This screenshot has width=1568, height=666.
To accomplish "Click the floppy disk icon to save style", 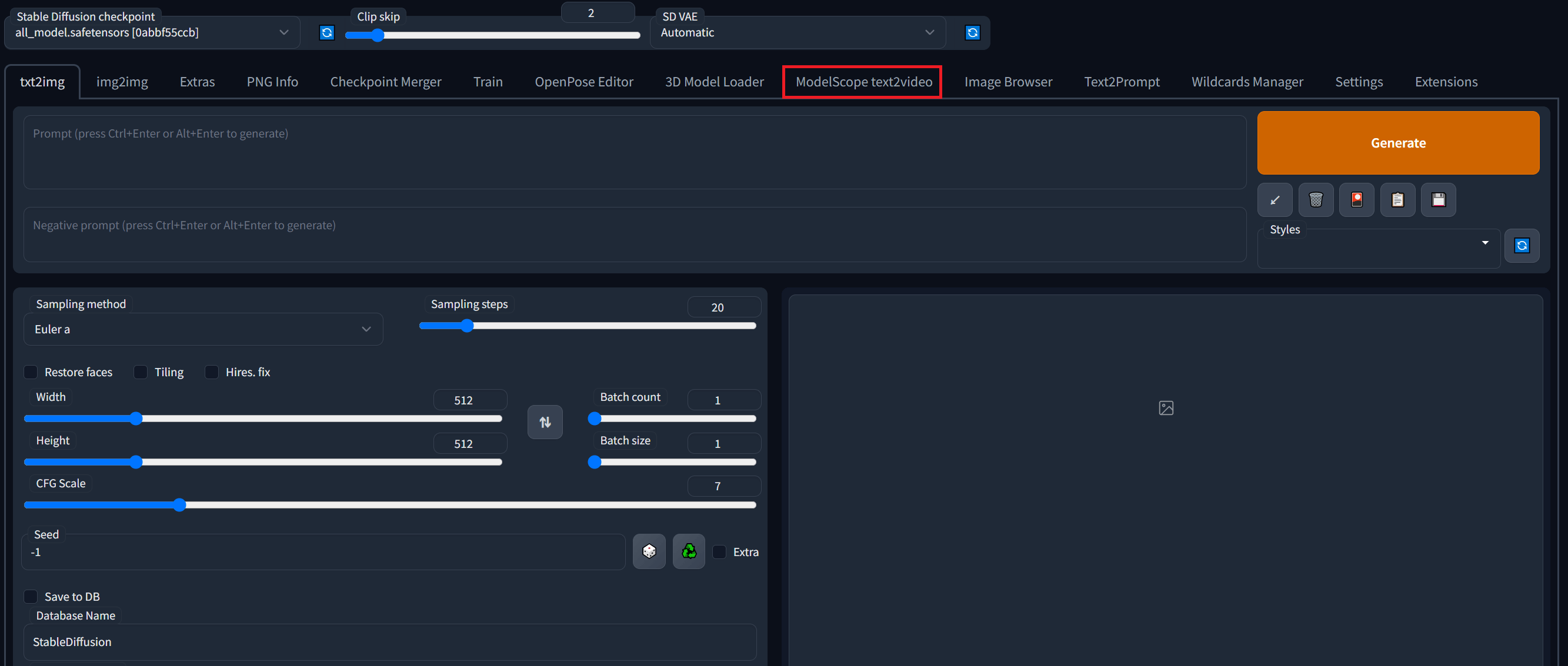I will (1438, 199).
